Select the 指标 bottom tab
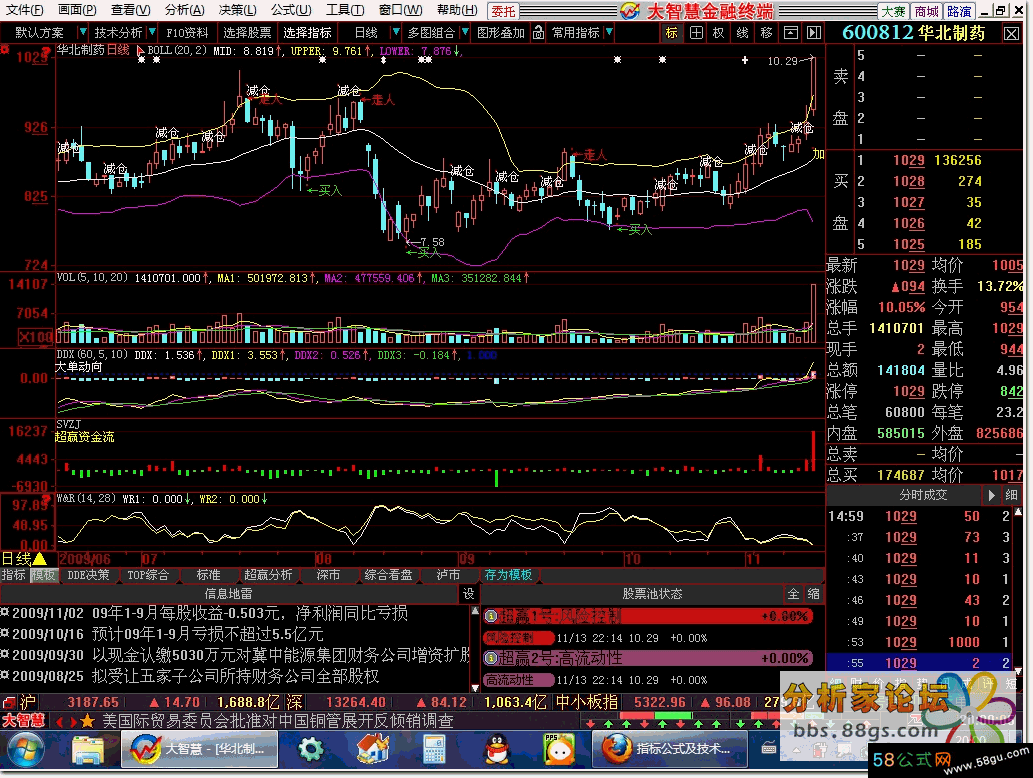Screen dimensions: 1033x778 (13, 574)
